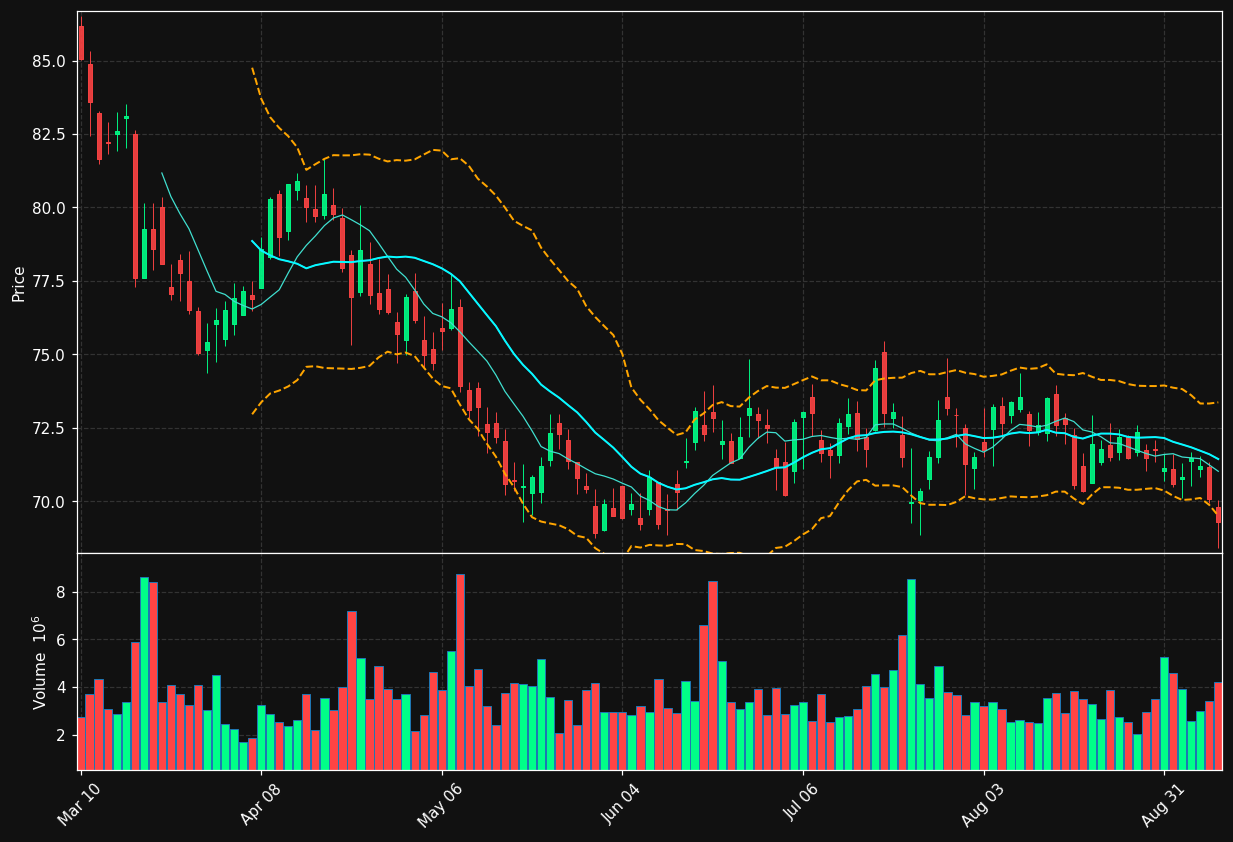Viewport: 1233px width, 842px height.
Task: Click the tall green volume bar in late July
Action: point(911,674)
